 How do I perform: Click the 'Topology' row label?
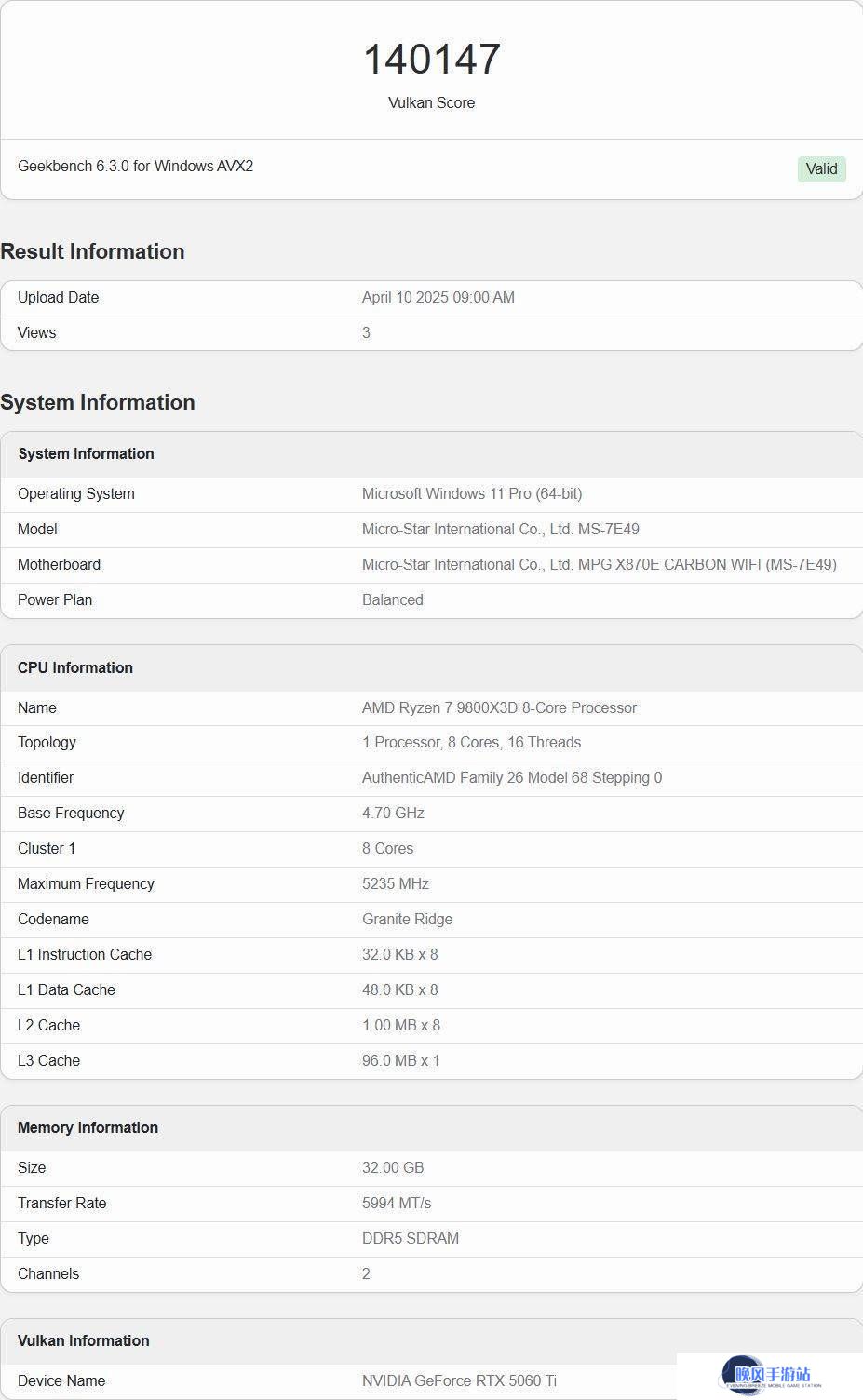tap(47, 743)
